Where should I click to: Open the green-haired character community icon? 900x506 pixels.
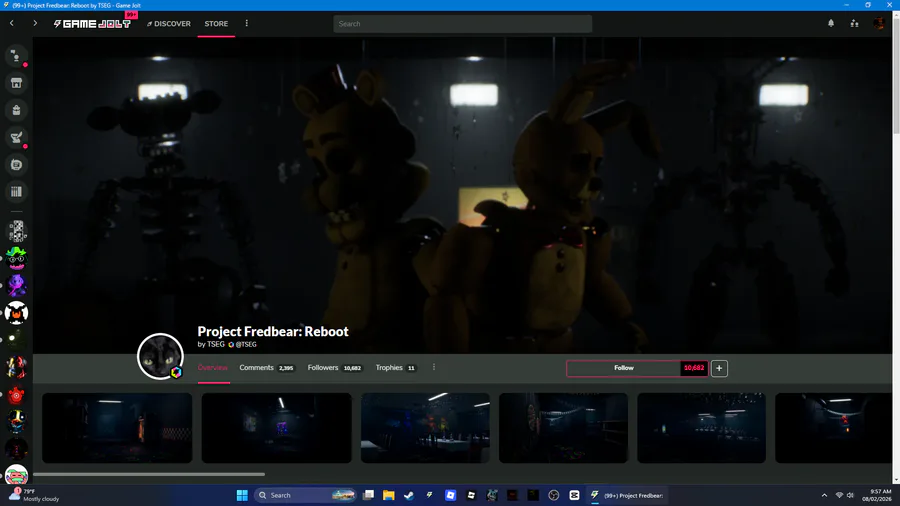pos(17,258)
